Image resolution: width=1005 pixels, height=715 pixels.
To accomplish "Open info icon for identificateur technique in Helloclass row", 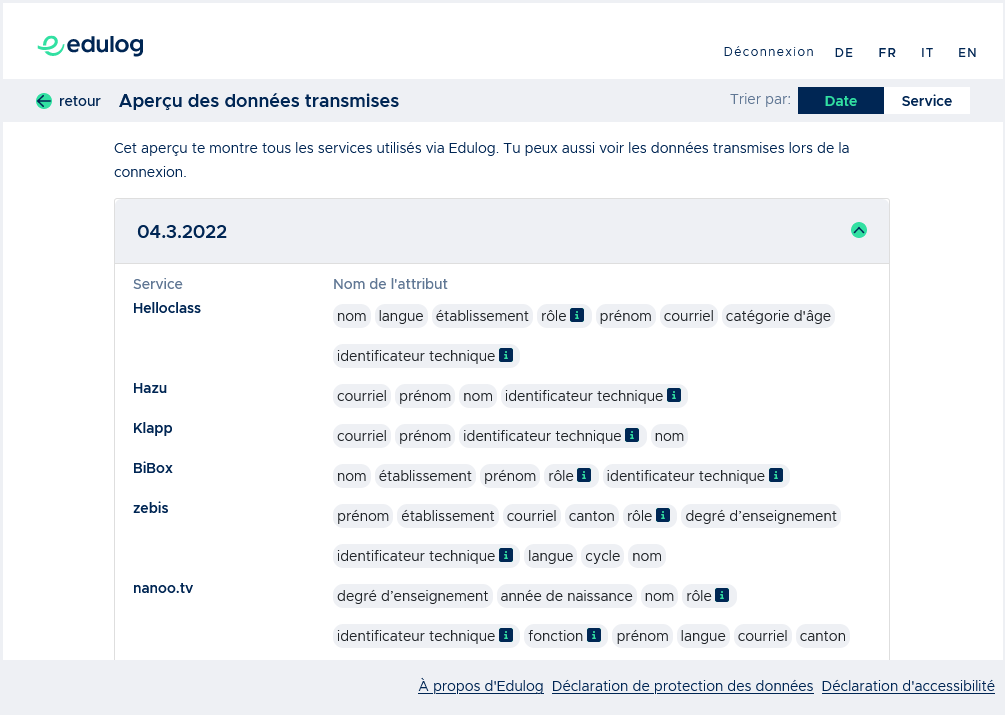I will (506, 355).
